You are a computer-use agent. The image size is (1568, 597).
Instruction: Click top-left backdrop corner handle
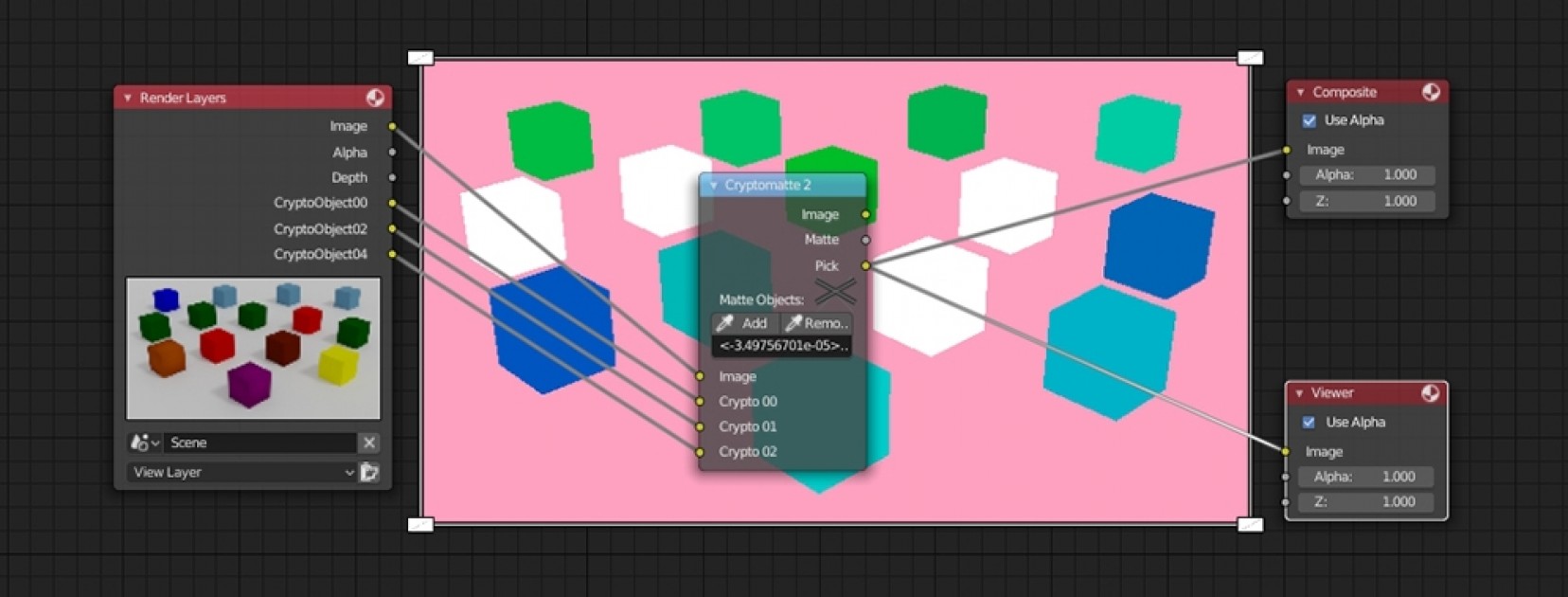pos(420,58)
